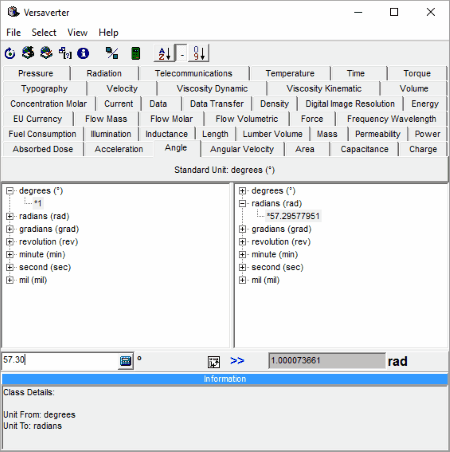Switch to the Energy tab
This screenshot has height=452, width=450.
point(425,104)
